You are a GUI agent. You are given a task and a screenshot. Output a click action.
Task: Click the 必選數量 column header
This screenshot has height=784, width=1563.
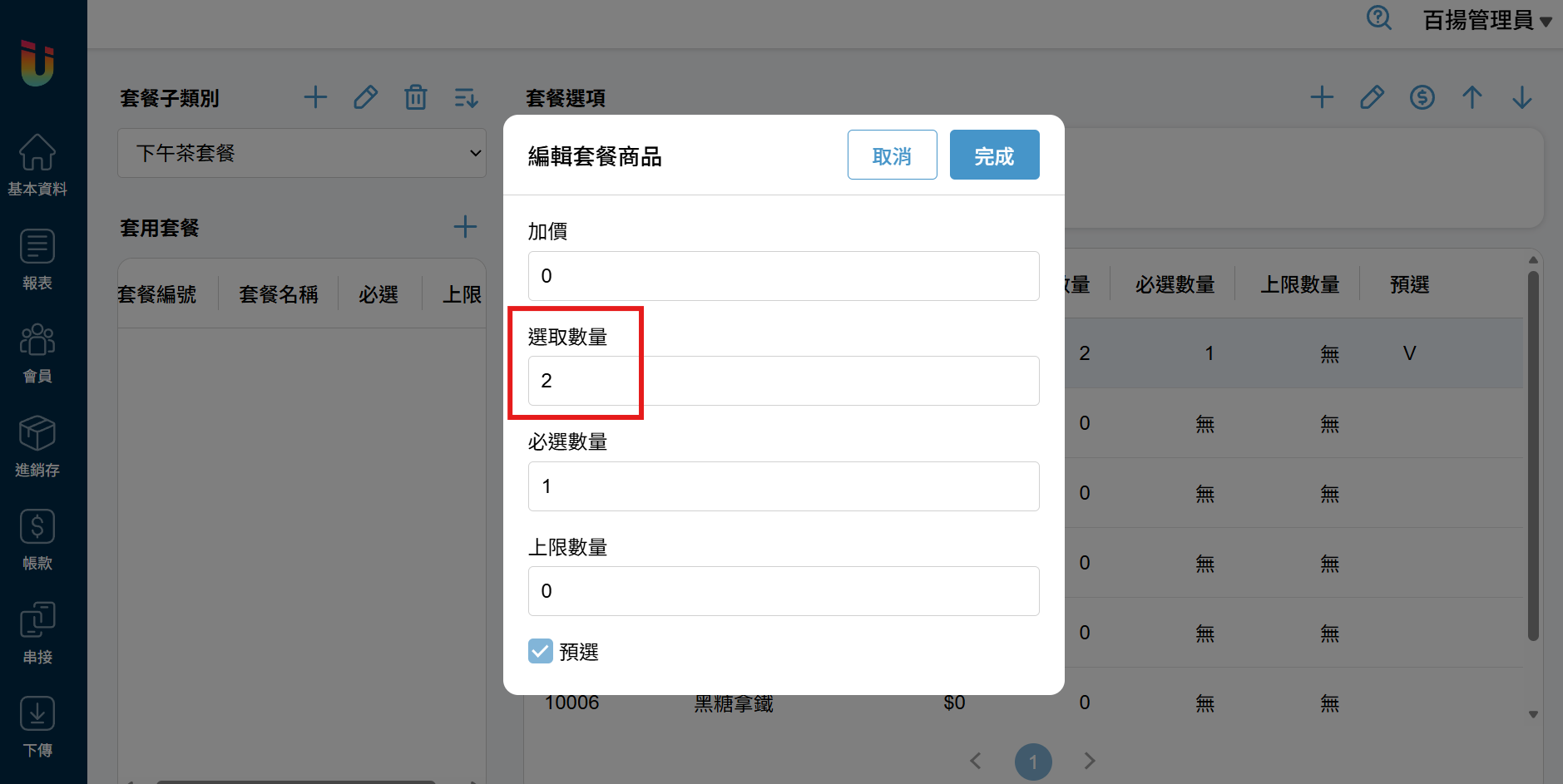click(1175, 285)
